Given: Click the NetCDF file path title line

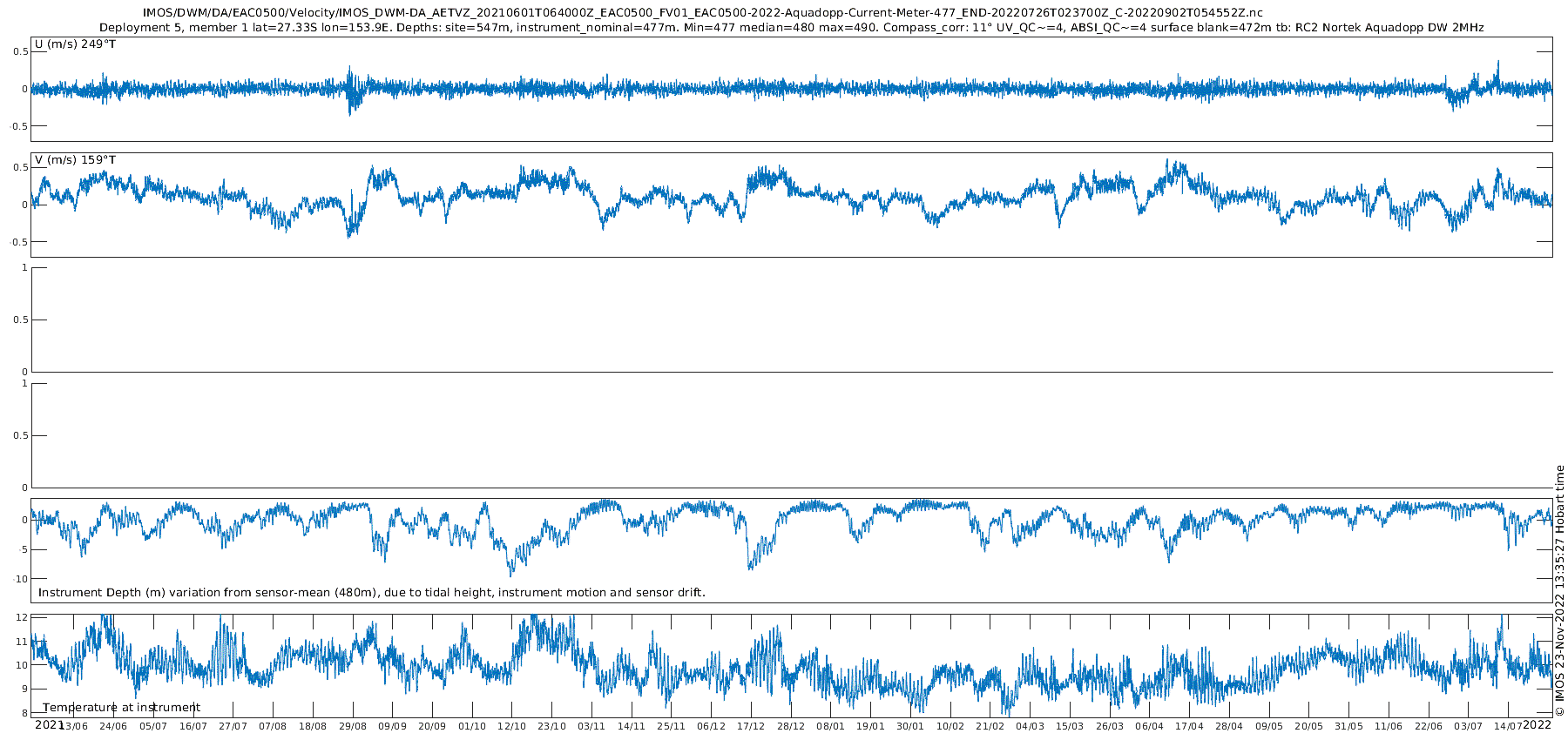Looking at the screenshot, I should coord(702,13).
